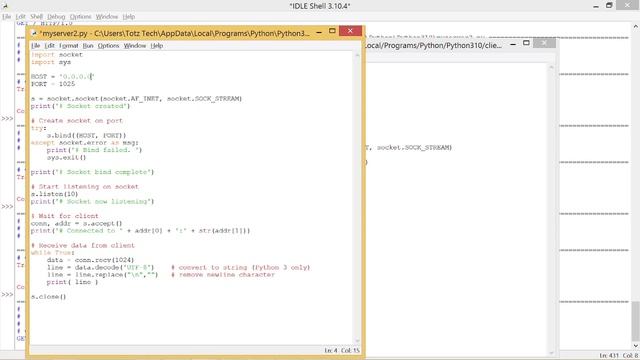The height and width of the screenshot is (360, 640).
Task: Click print('# Socket bind complete') line
Action: [x=92, y=172]
